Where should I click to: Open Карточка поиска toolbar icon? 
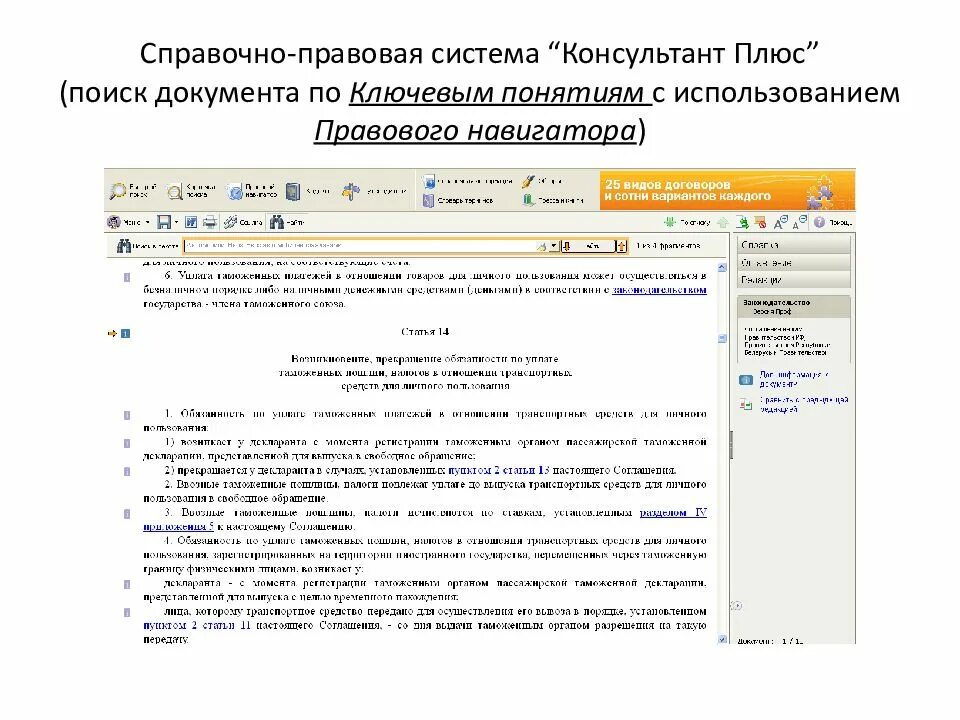coord(175,192)
